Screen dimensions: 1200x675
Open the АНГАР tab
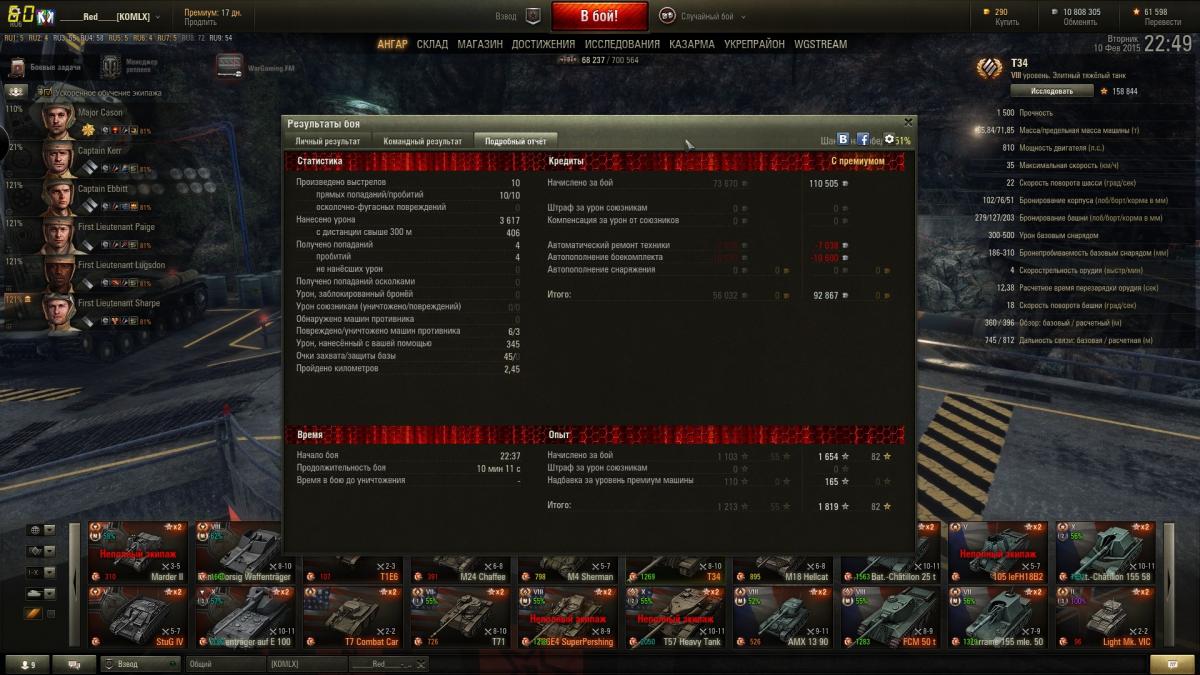(x=392, y=44)
